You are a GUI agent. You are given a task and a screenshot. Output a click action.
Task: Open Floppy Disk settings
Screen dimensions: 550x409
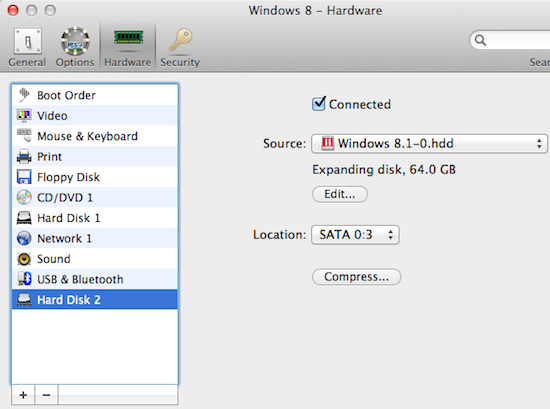pos(95,177)
